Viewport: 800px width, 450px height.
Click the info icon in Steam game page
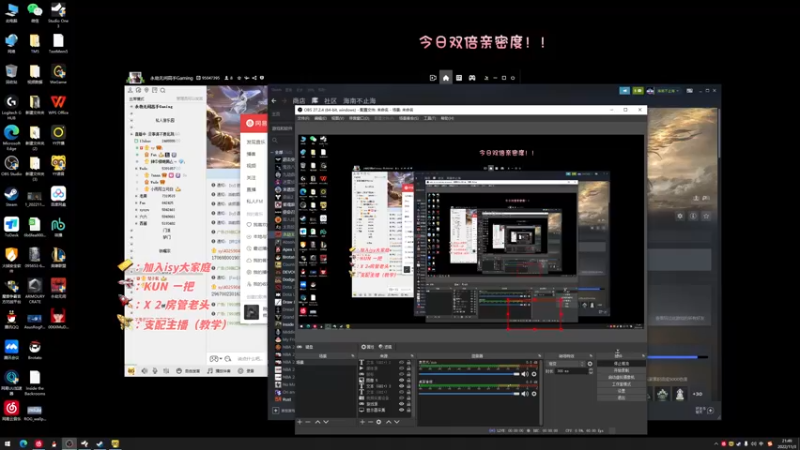[693, 216]
